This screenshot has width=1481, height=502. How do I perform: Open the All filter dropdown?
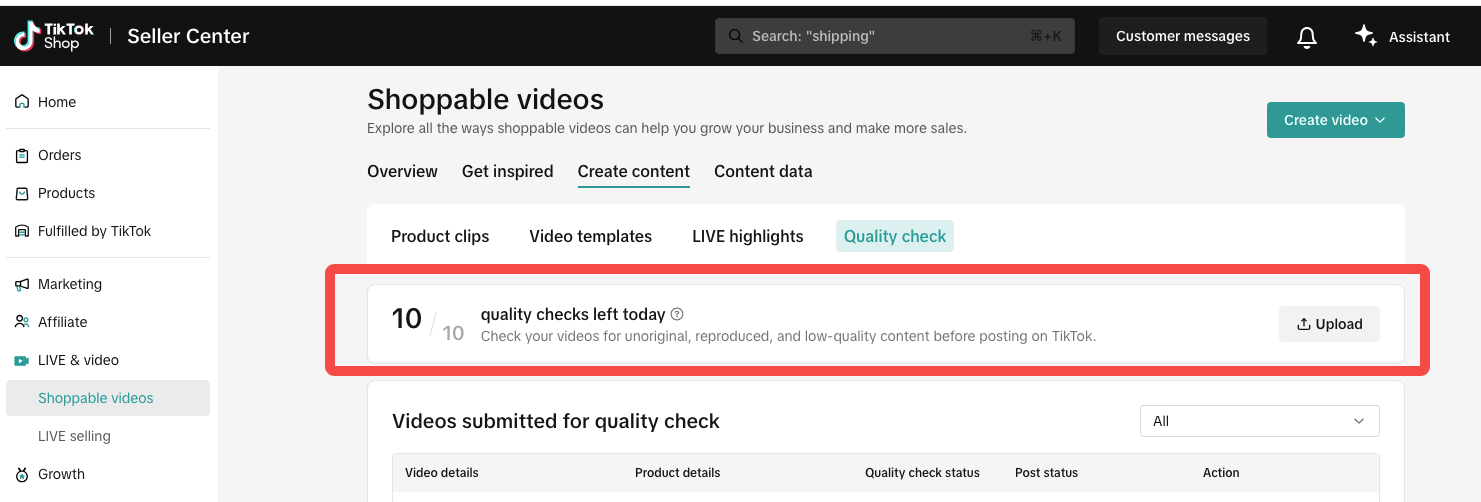click(x=1259, y=421)
